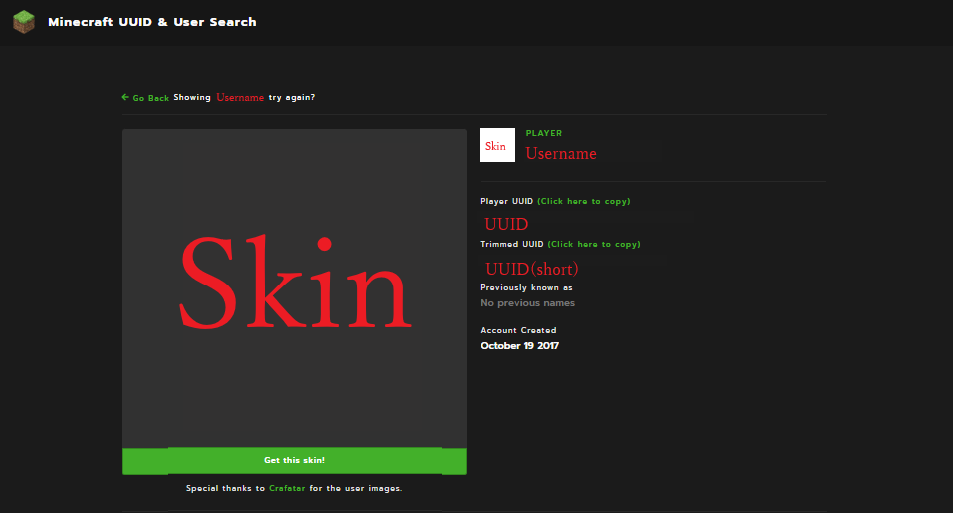Click the 'try again?' link

click(x=292, y=98)
